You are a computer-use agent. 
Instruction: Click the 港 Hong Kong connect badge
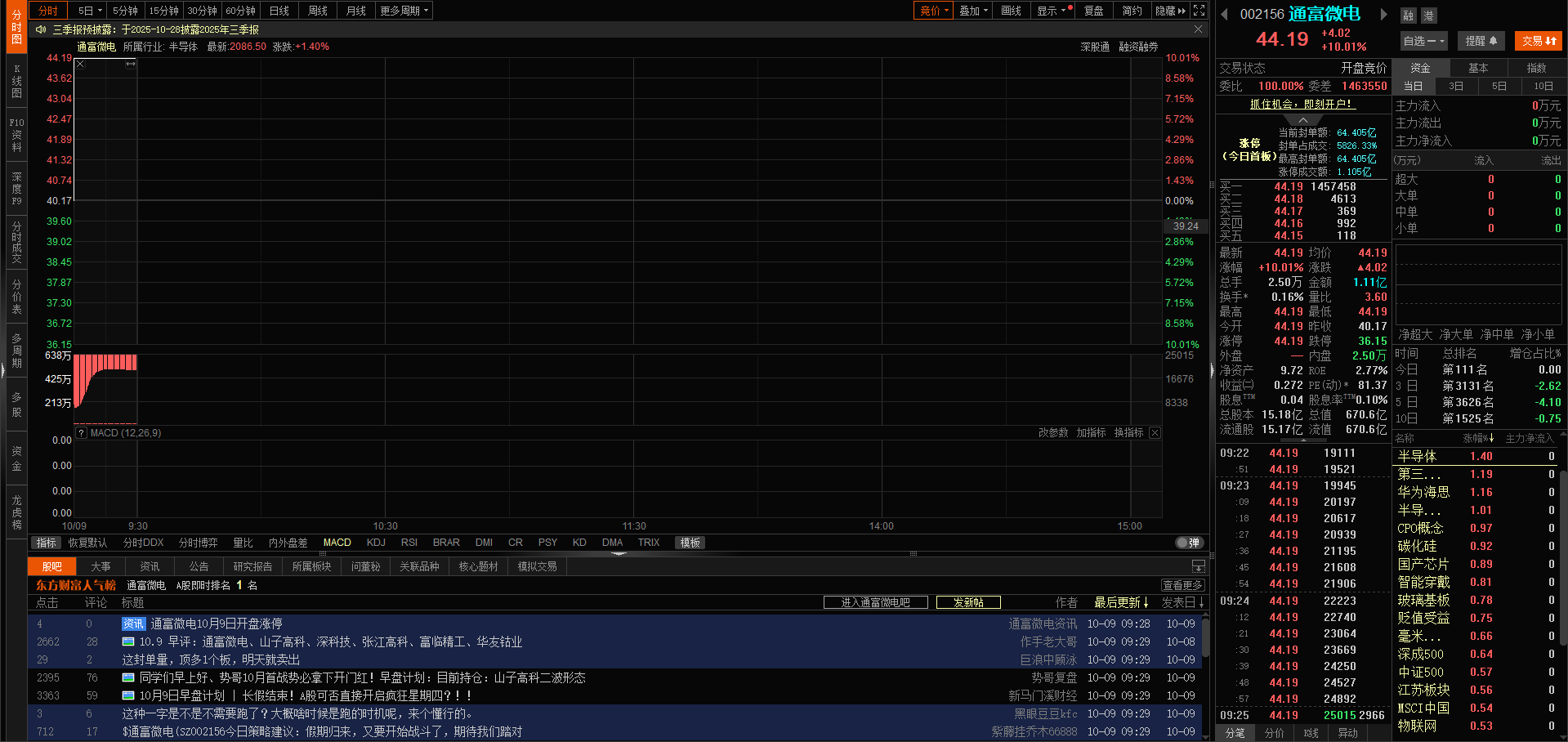[1428, 16]
